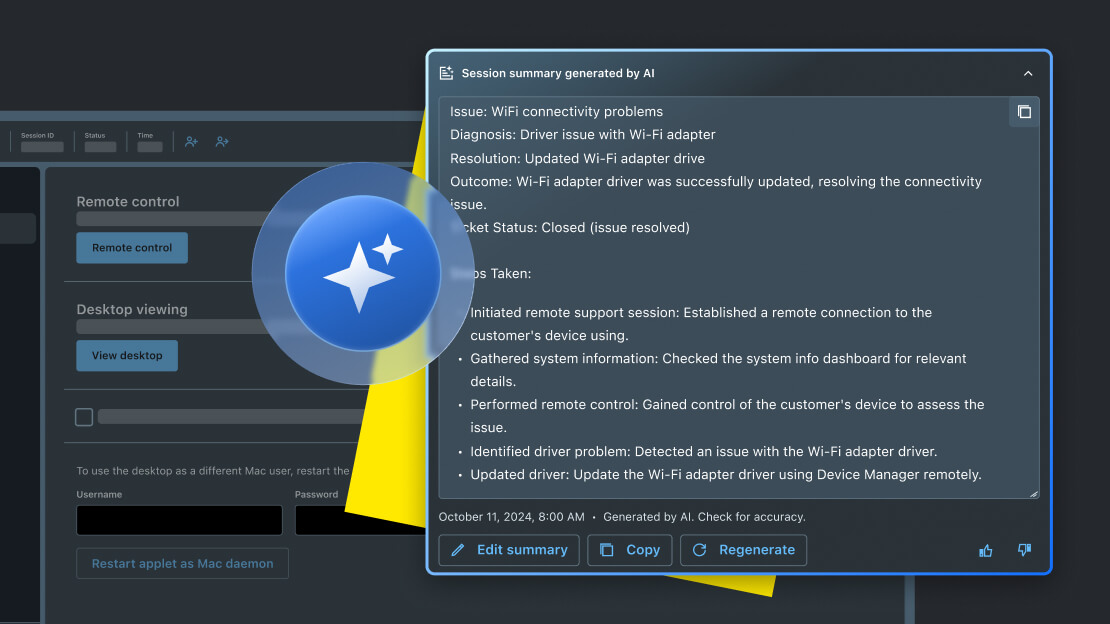
Task: Click the 'Identified driver problem' bullet line
Action: [704, 452]
